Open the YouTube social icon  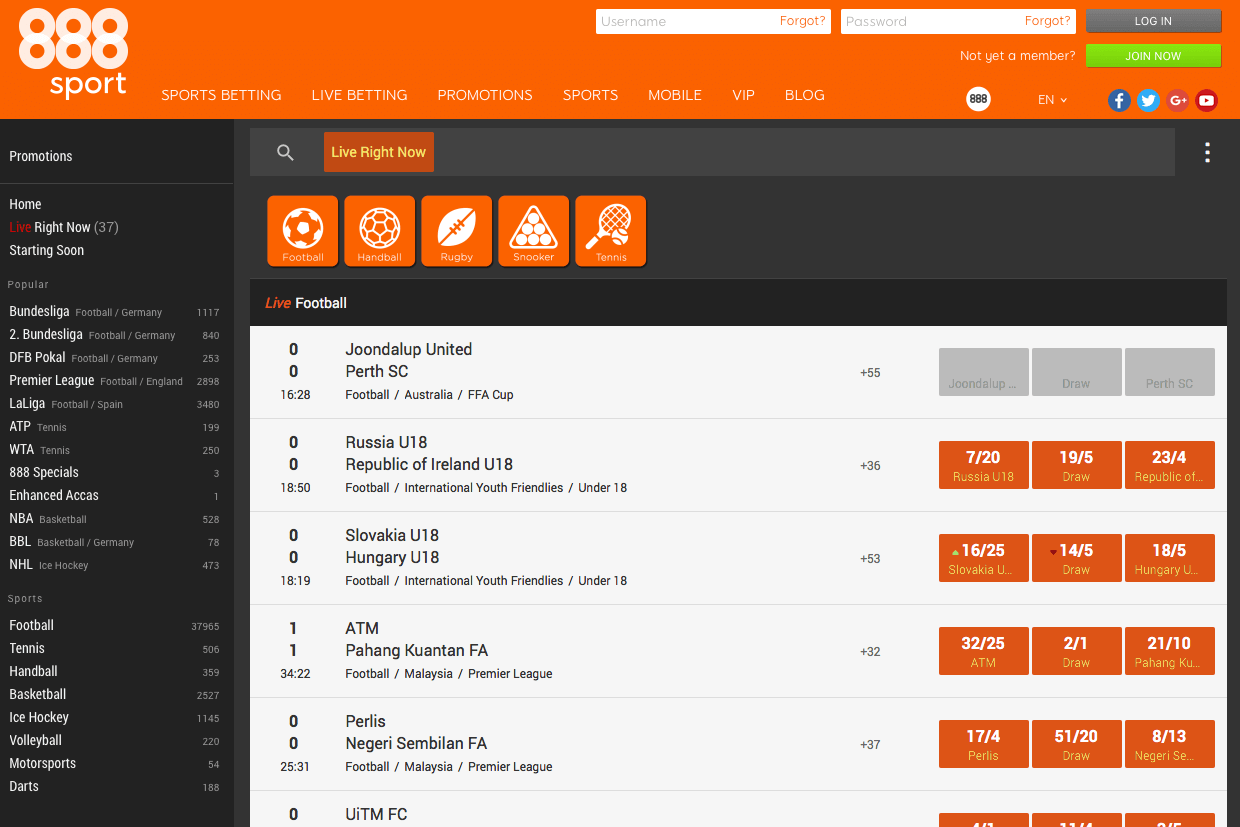pos(1206,100)
